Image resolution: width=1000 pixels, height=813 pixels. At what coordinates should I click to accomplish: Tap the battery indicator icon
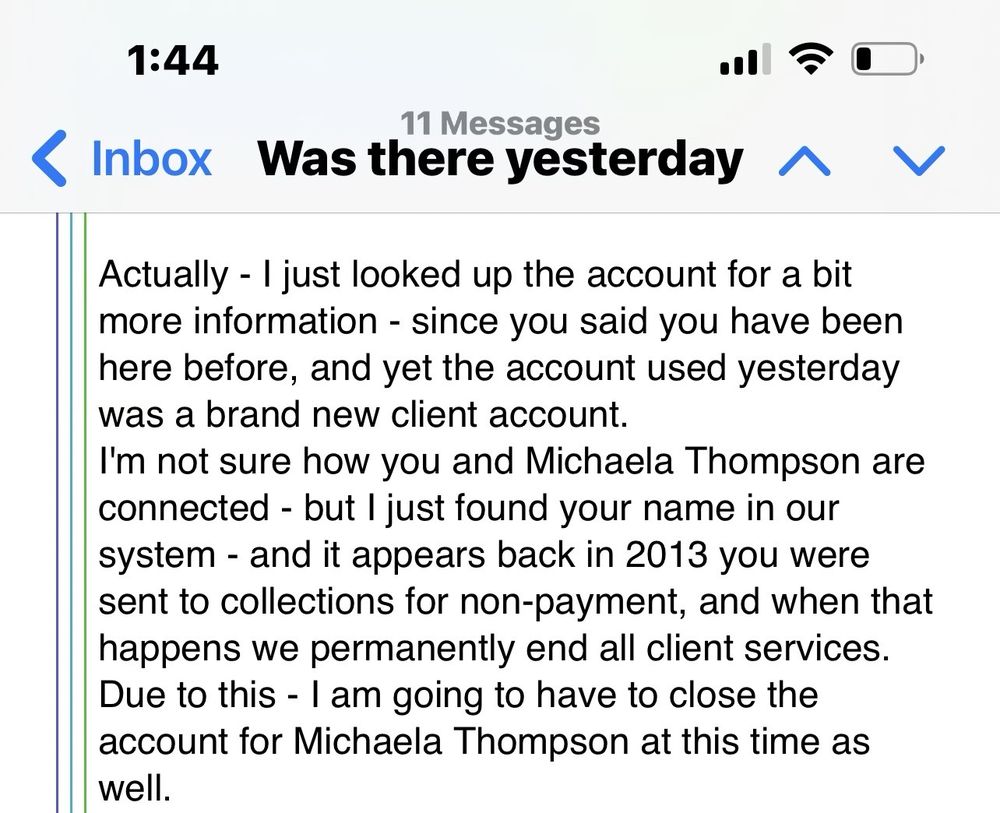[x=887, y=59]
